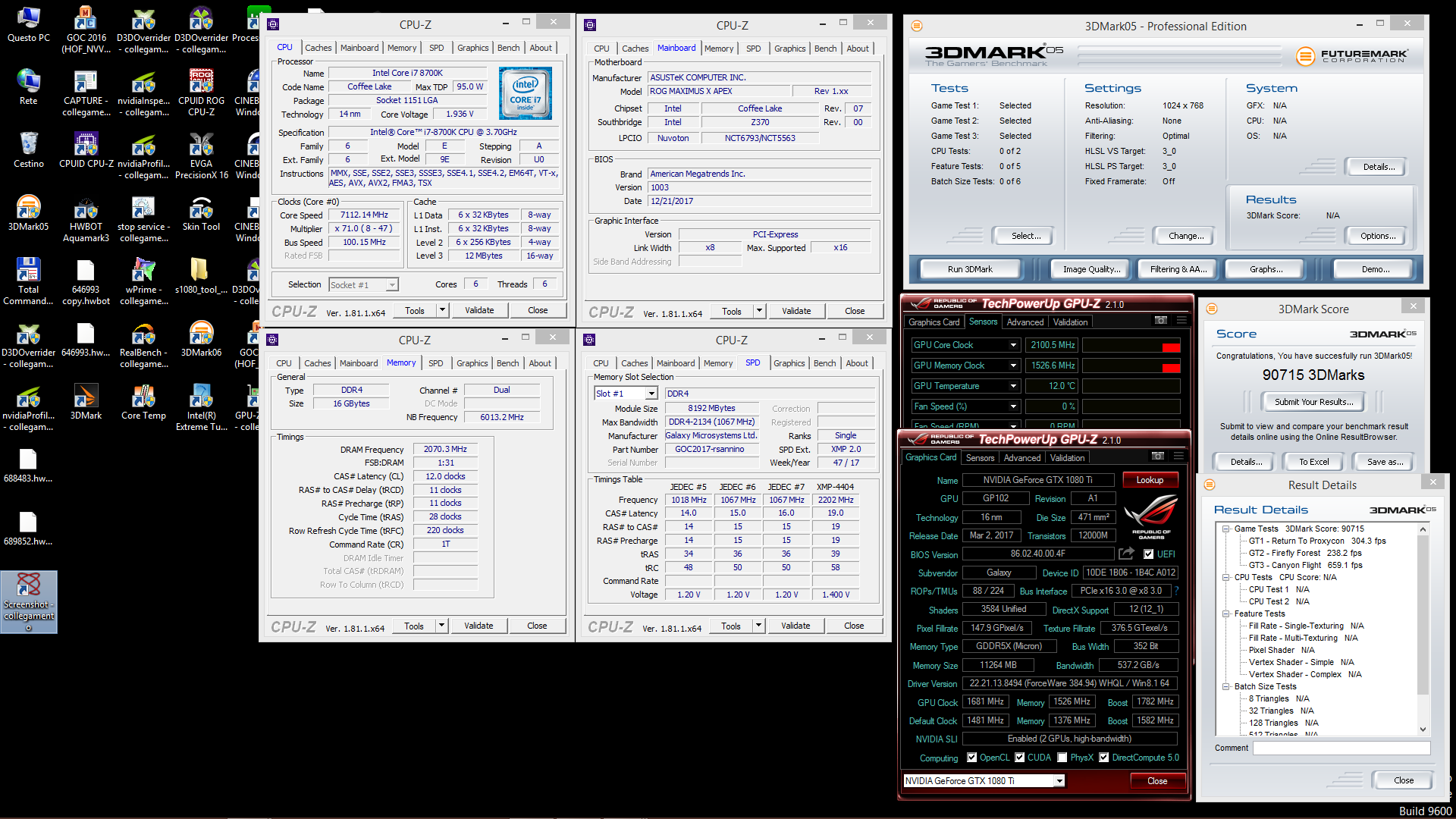Click the Run 3DMark button

click(x=970, y=269)
